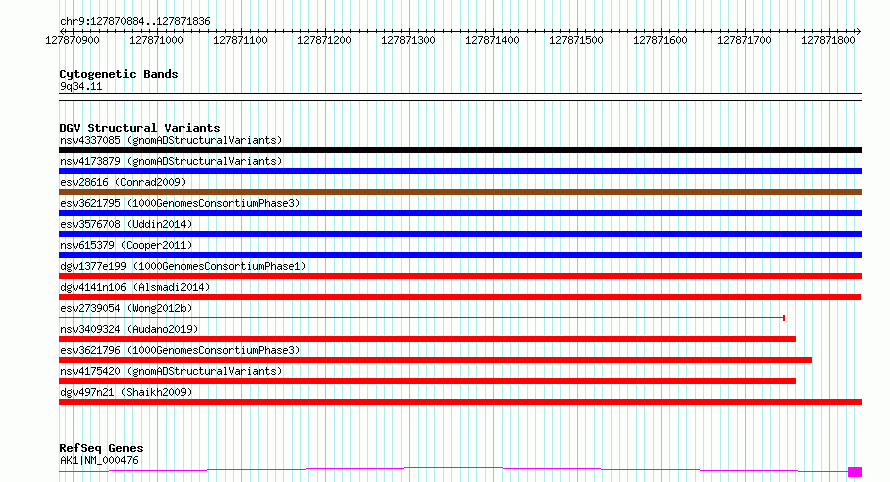Click the black nsv4337085 variant bar
The height and width of the screenshot is (482, 890).
pyautogui.click(x=460, y=150)
